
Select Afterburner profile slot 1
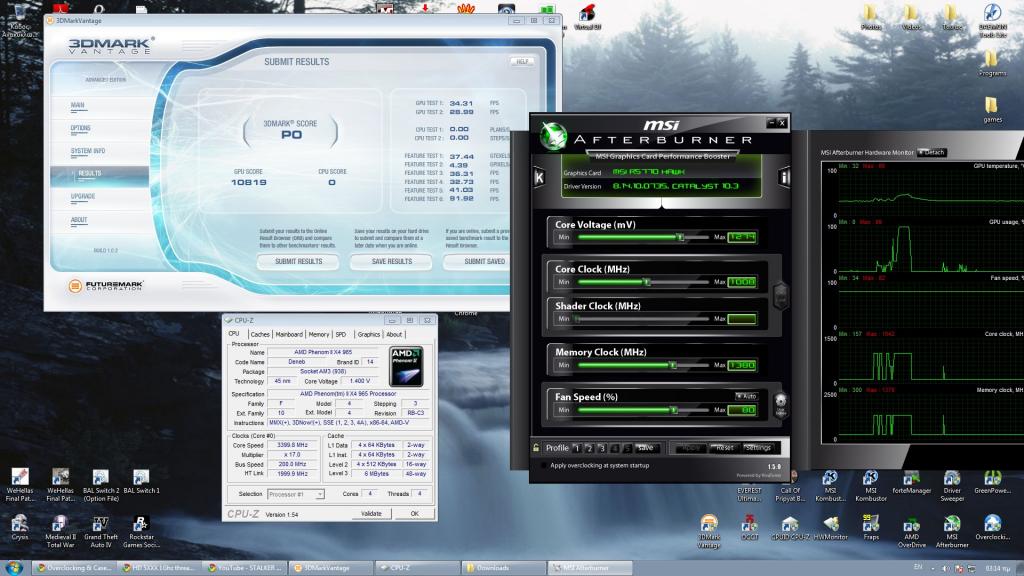pos(577,449)
